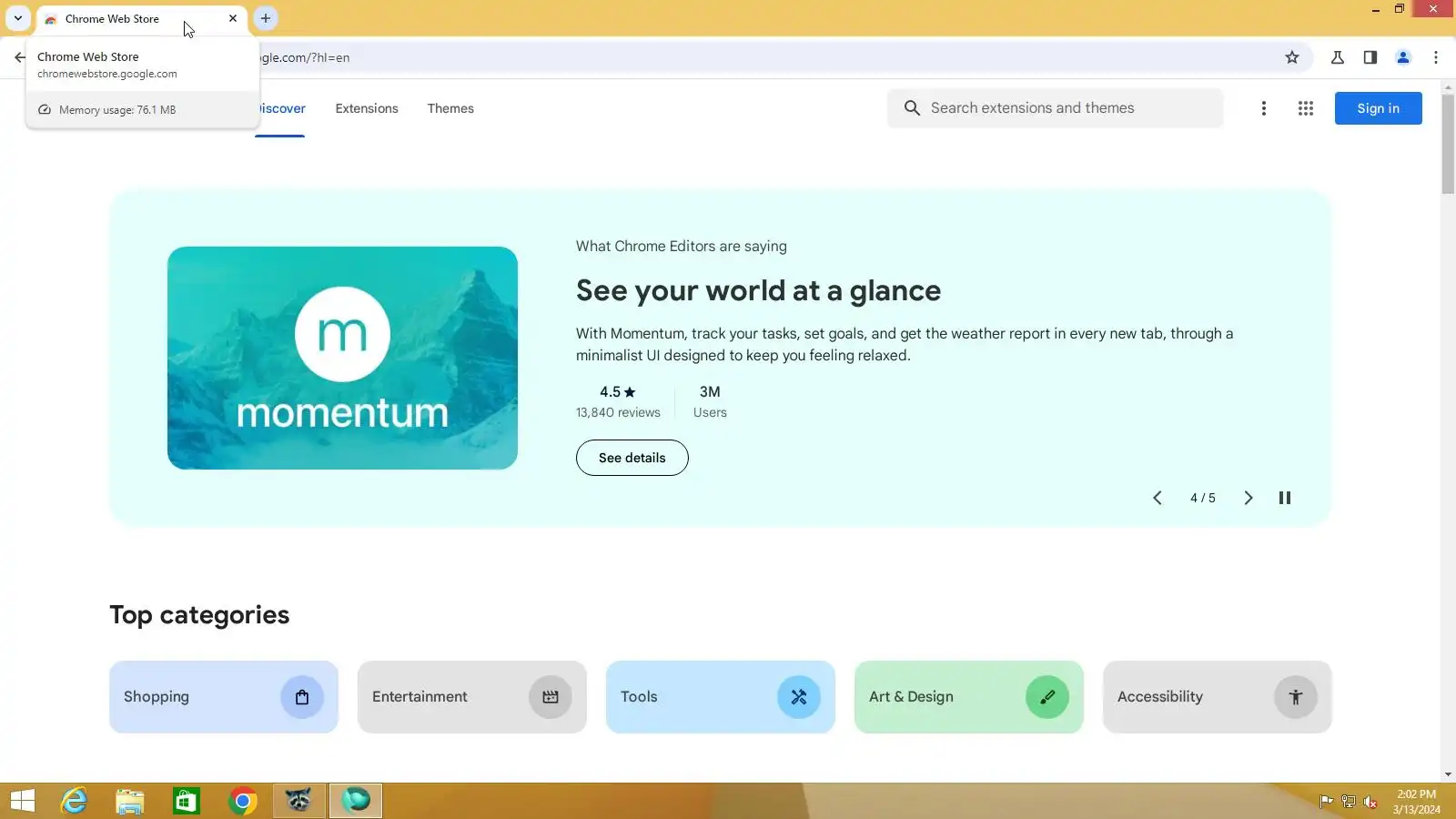This screenshot has height=819, width=1456.
Task: Open the Accessibility category
Action: coord(1218,697)
